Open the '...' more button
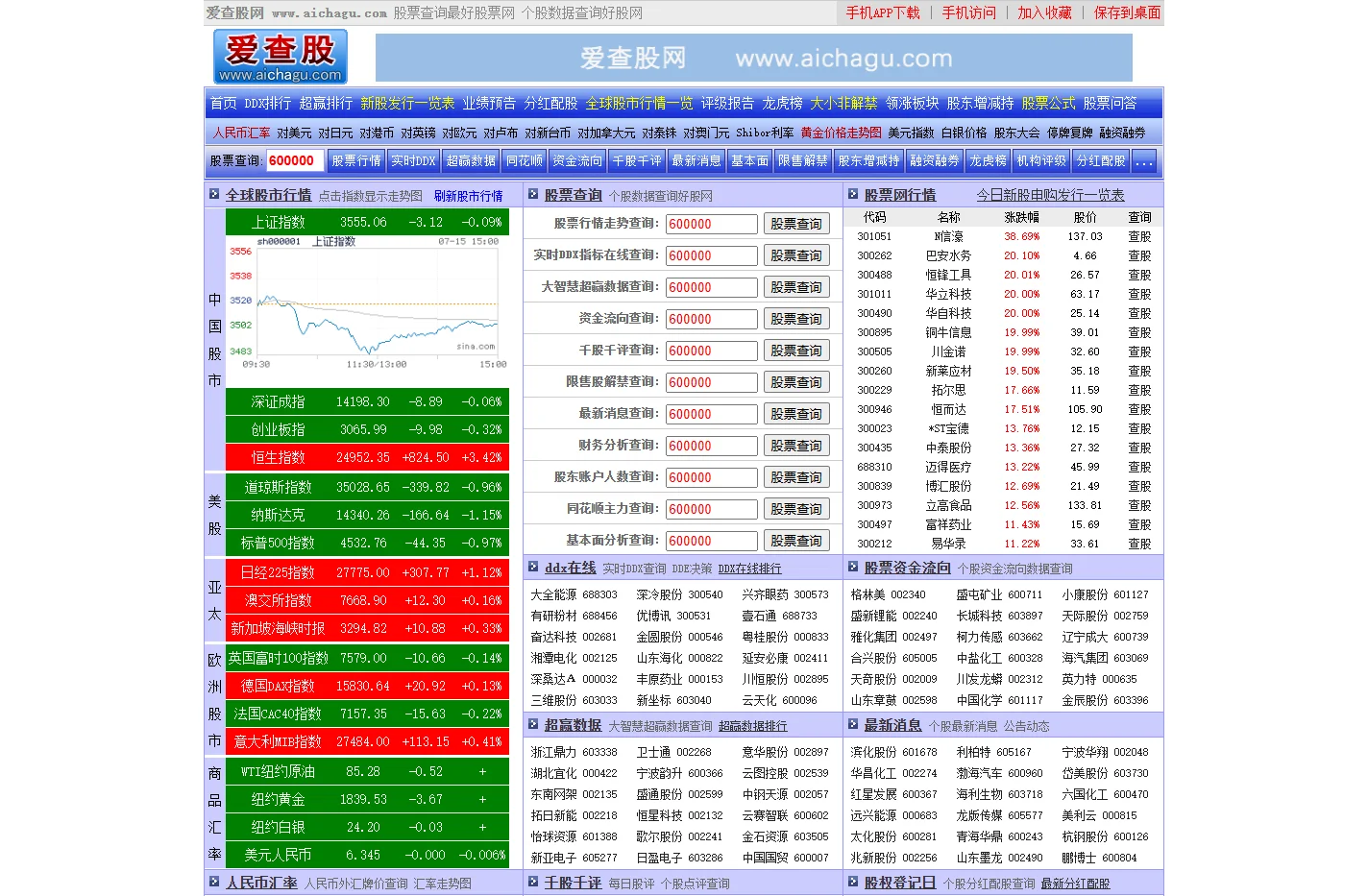This screenshot has width=1368, height=896. pos(1144,161)
